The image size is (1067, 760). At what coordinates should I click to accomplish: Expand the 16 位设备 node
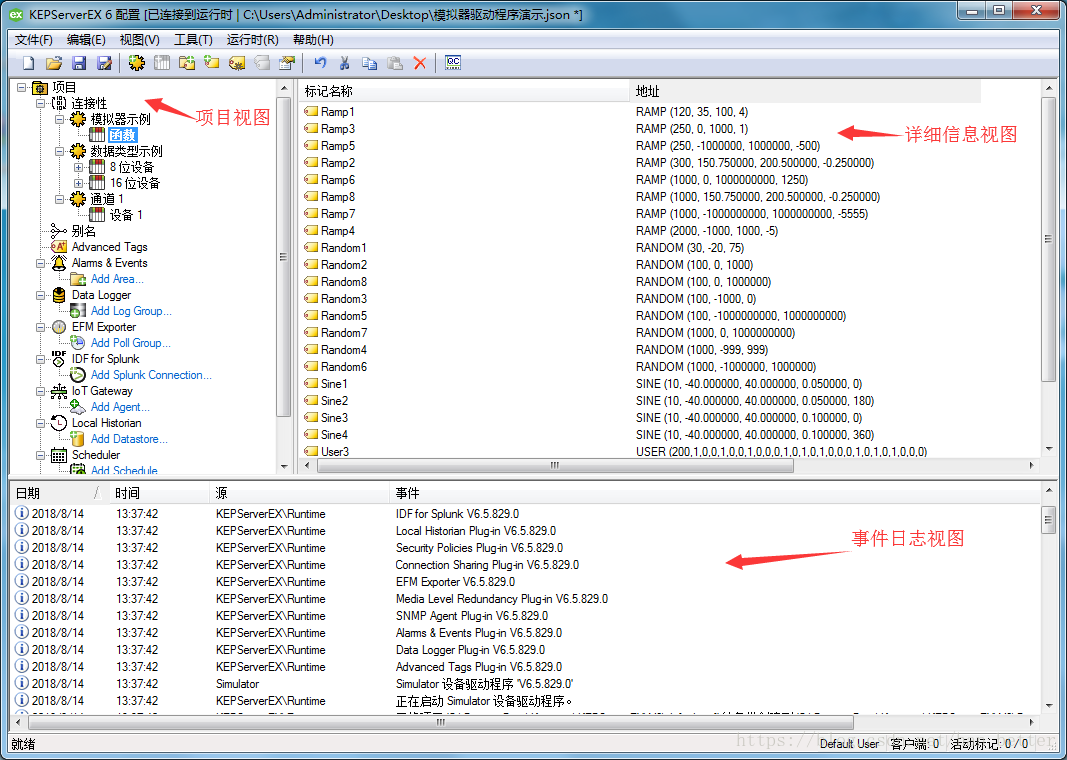tap(79, 183)
